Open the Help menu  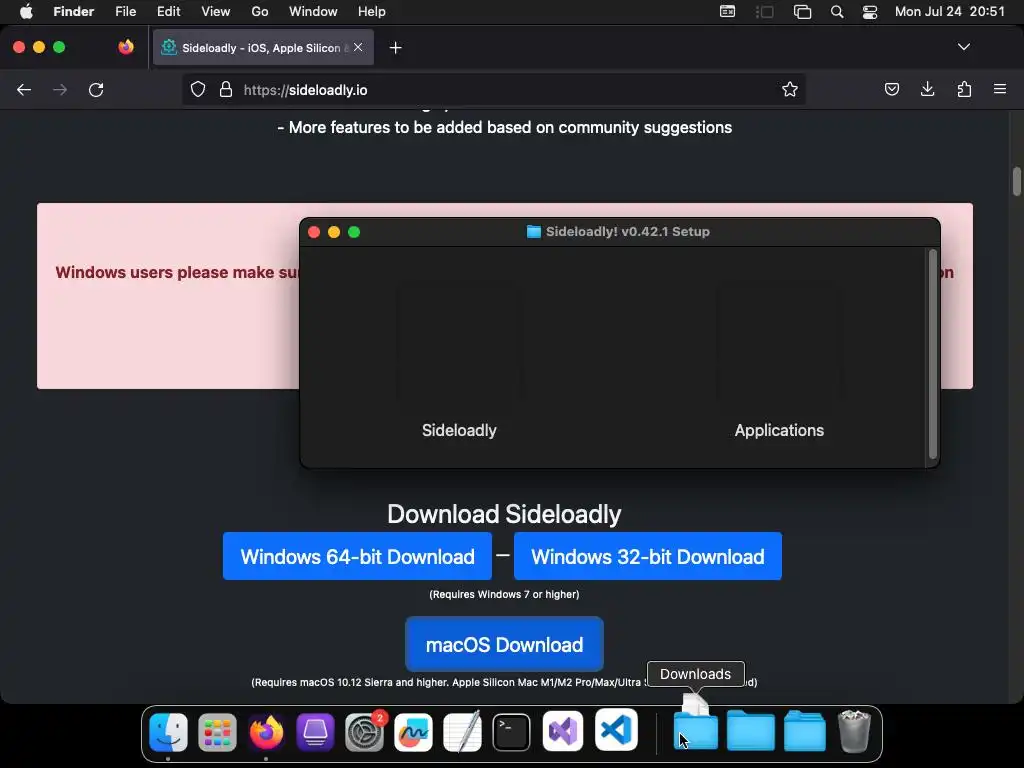tap(372, 12)
